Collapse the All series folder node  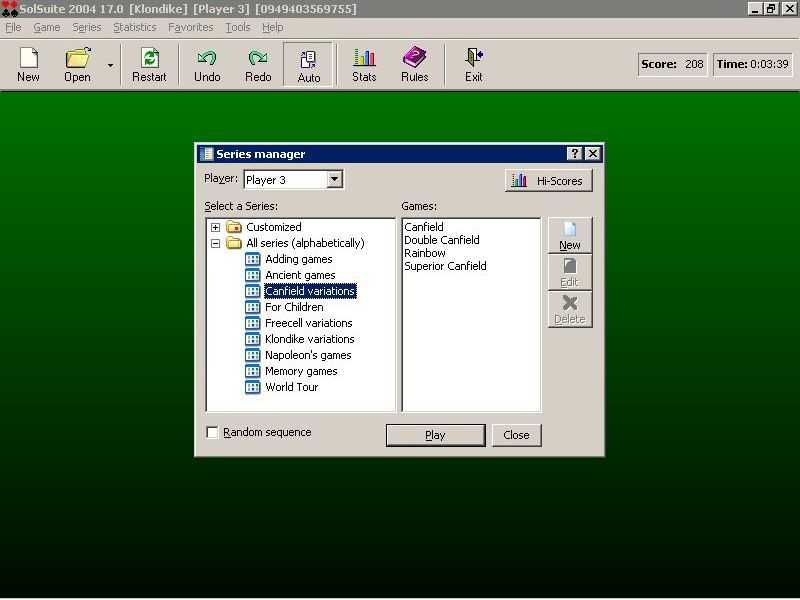pyautogui.click(x=215, y=243)
